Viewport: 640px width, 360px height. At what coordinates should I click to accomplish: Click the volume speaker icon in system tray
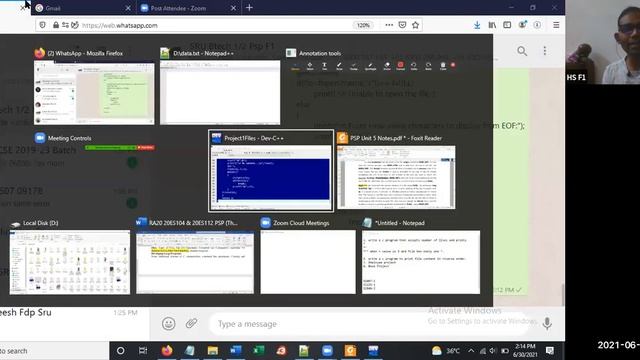pos(493,351)
